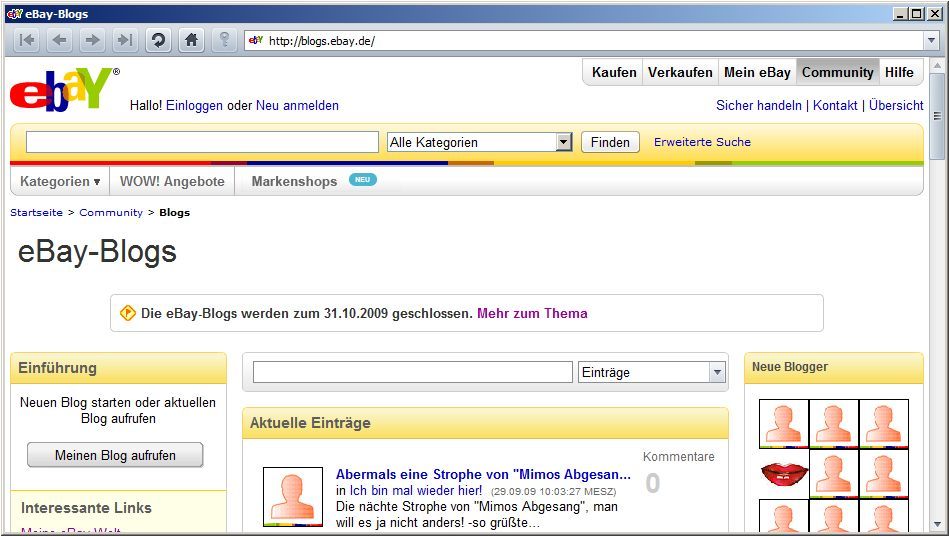Open the Einträge search type dropdown
This screenshot has height=536, width=949.
pyautogui.click(x=717, y=372)
